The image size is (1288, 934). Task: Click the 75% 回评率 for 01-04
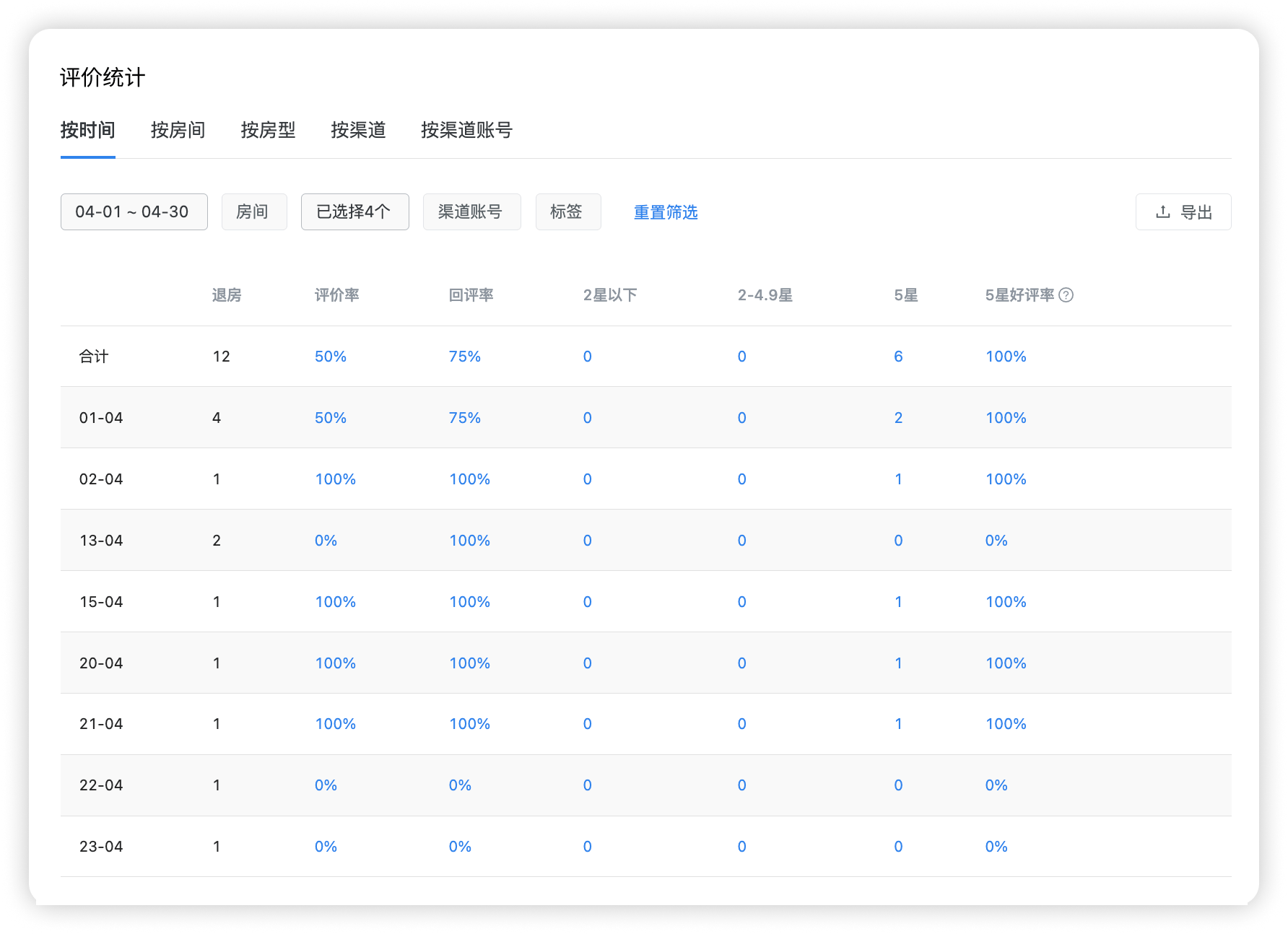point(464,417)
